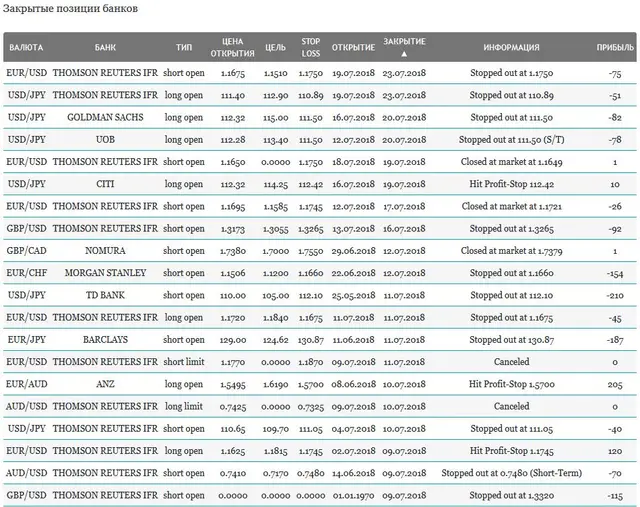Click 'Stopped out at 0.7480 (Short-Term)' cell
Viewport: 640px width, 507px height.
pyautogui.click(x=511, y=473)
